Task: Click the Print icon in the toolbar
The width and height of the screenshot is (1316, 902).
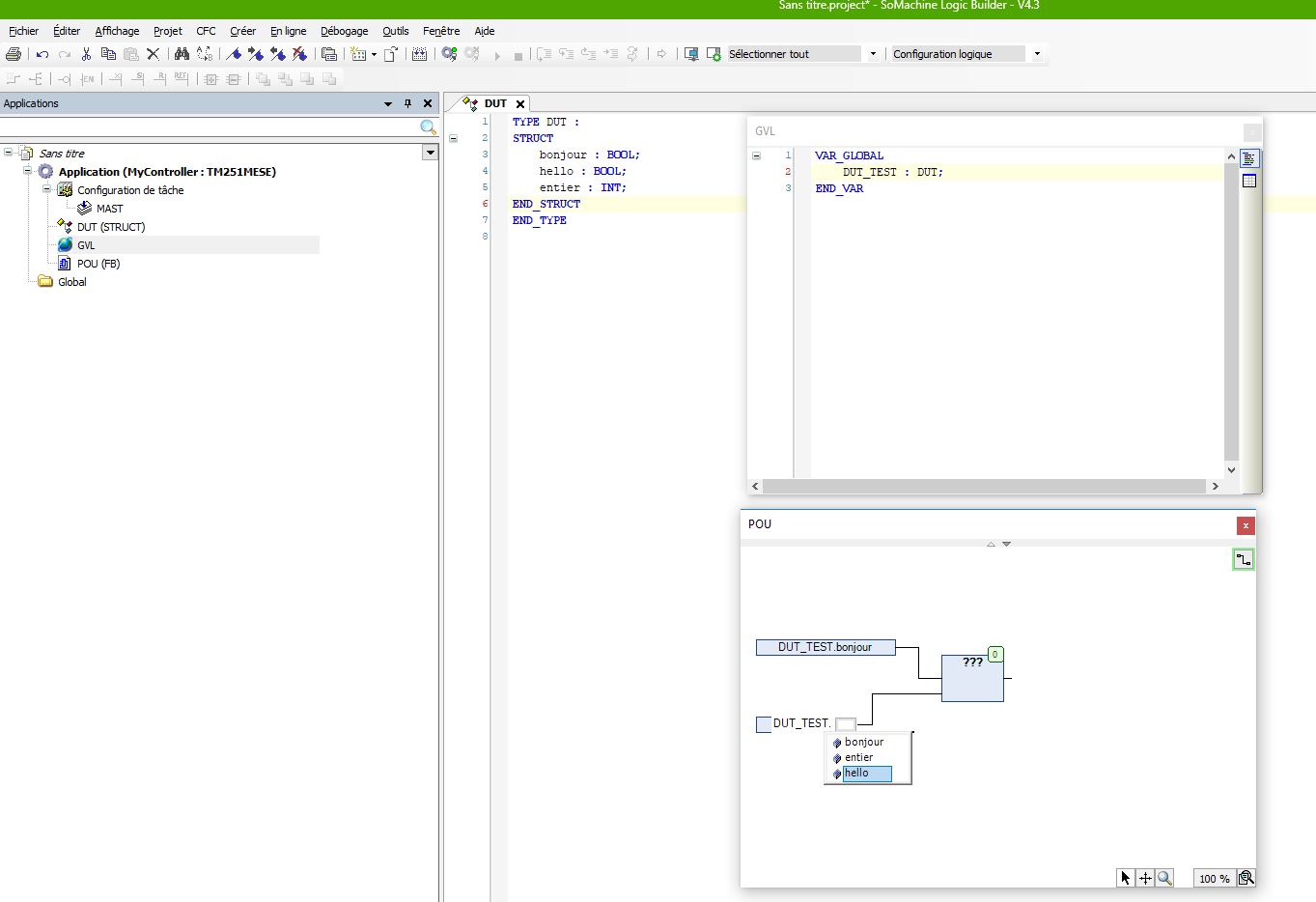Action: click(14, 54)
